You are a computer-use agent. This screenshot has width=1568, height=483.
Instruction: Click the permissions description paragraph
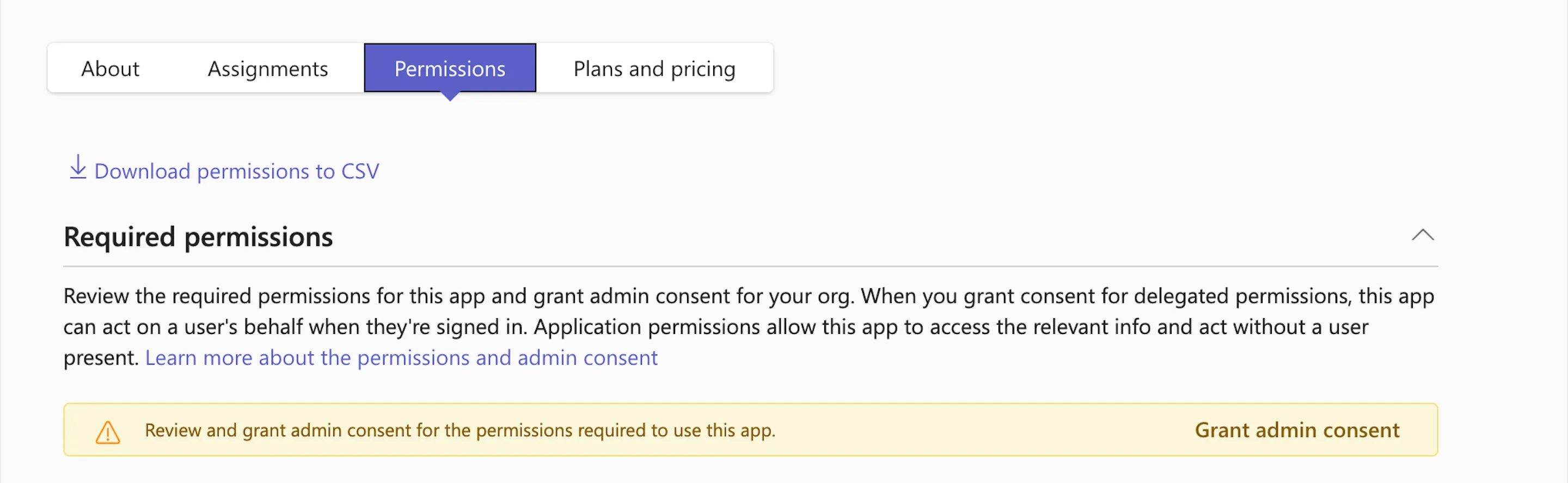click(x=749, y=327)
